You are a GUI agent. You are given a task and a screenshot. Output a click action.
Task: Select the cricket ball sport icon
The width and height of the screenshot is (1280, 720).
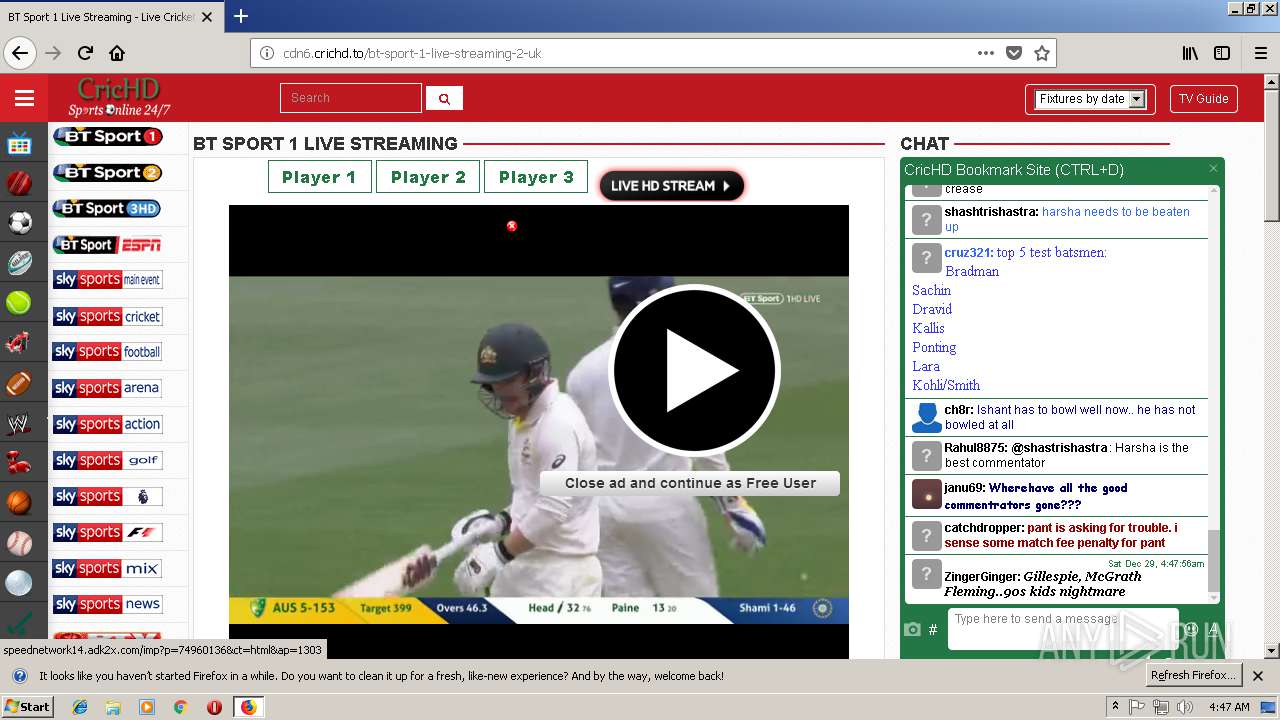[x=19, y=183]
